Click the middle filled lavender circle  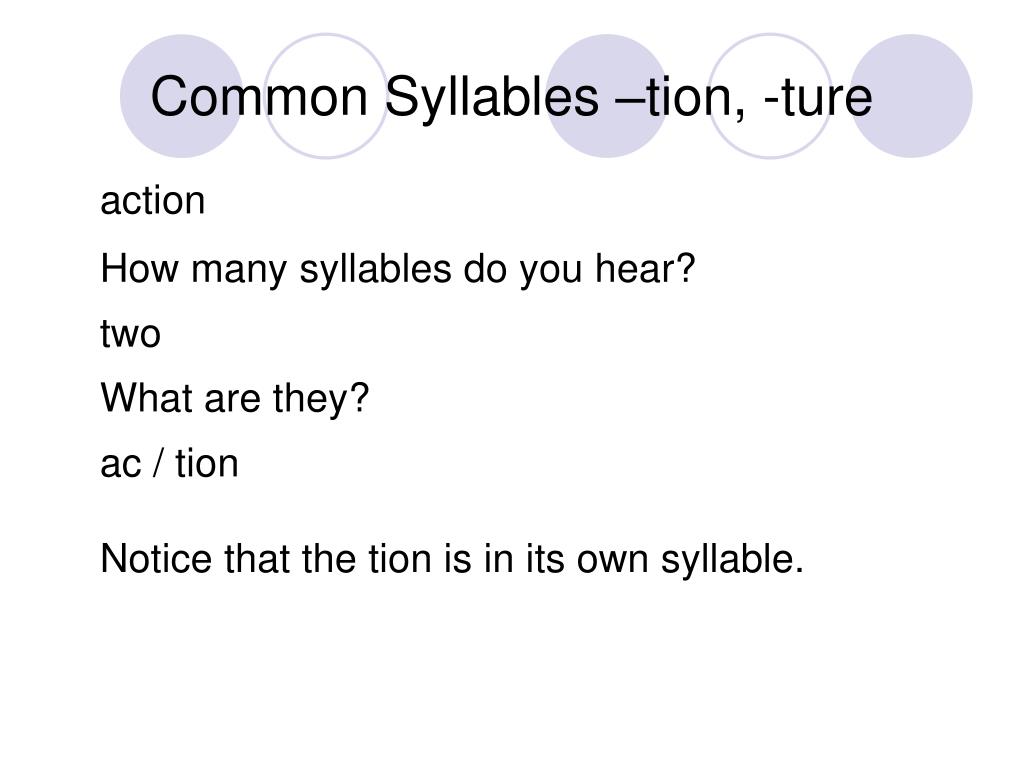[x=606, y=96]
